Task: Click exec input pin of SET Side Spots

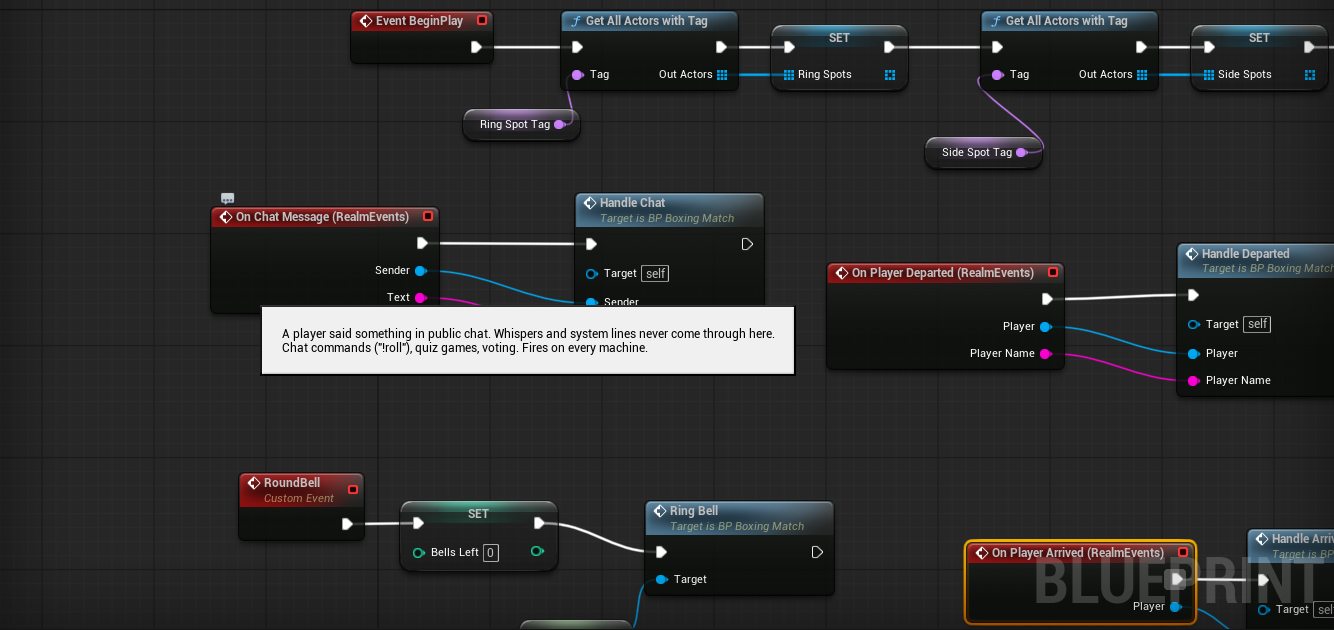Action: pos(1209,47)
